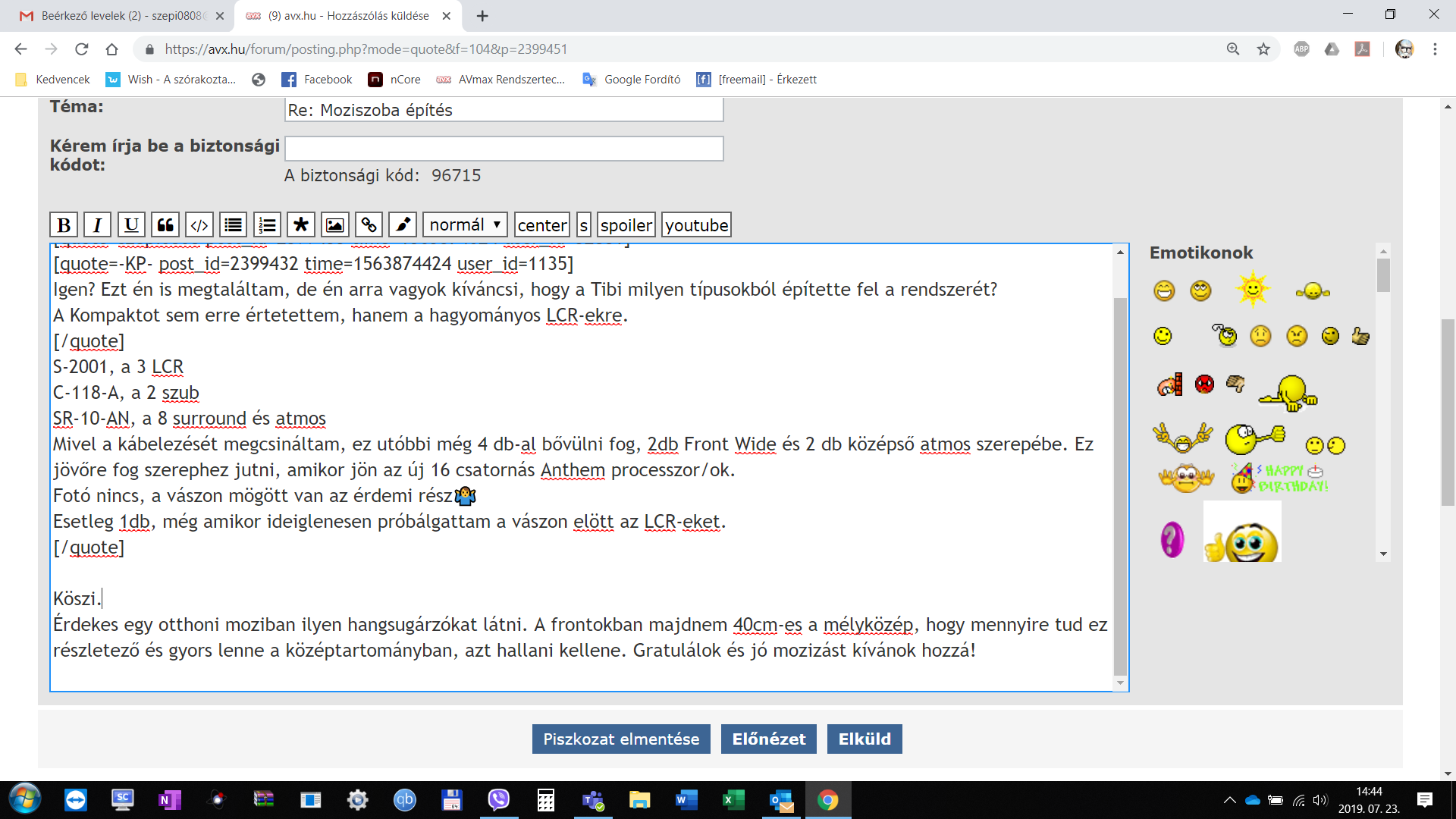The width and height of the screenshot is (1456, 819).
Task: Click the spoiler tag button
Action: pyautogui.click(x=626, y=225)
